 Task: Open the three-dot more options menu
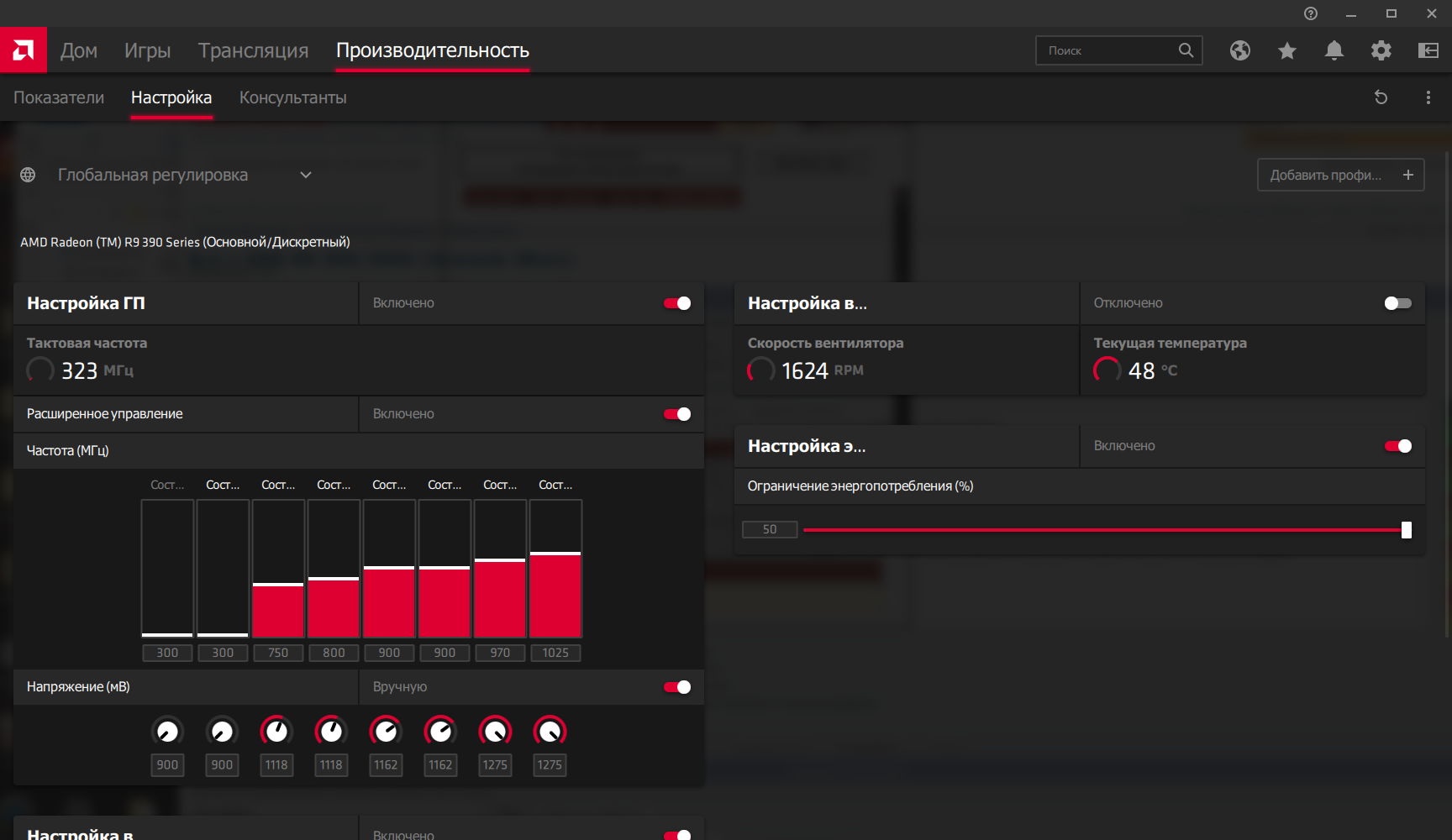click(x=1428, y=97)
